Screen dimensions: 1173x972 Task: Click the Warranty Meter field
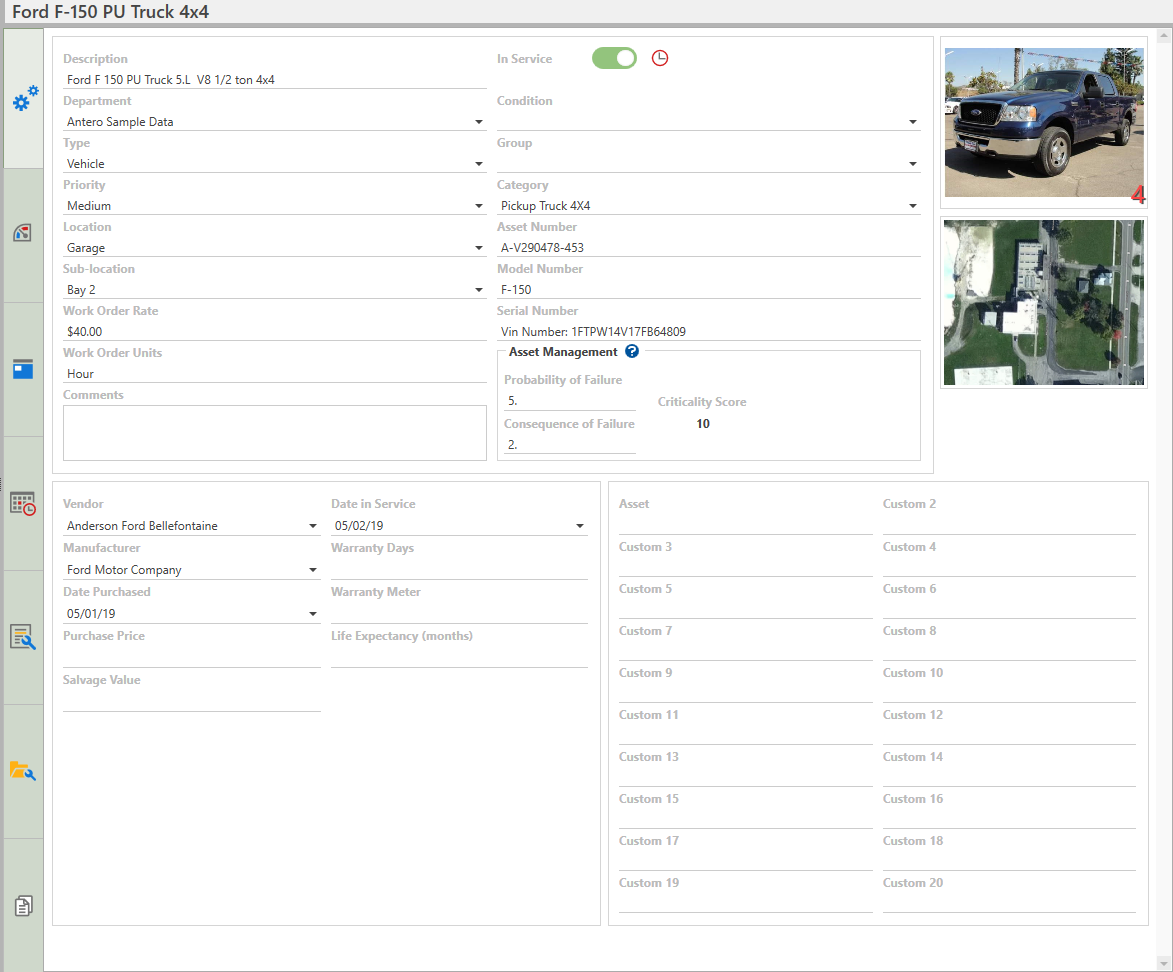coord(459,614)
